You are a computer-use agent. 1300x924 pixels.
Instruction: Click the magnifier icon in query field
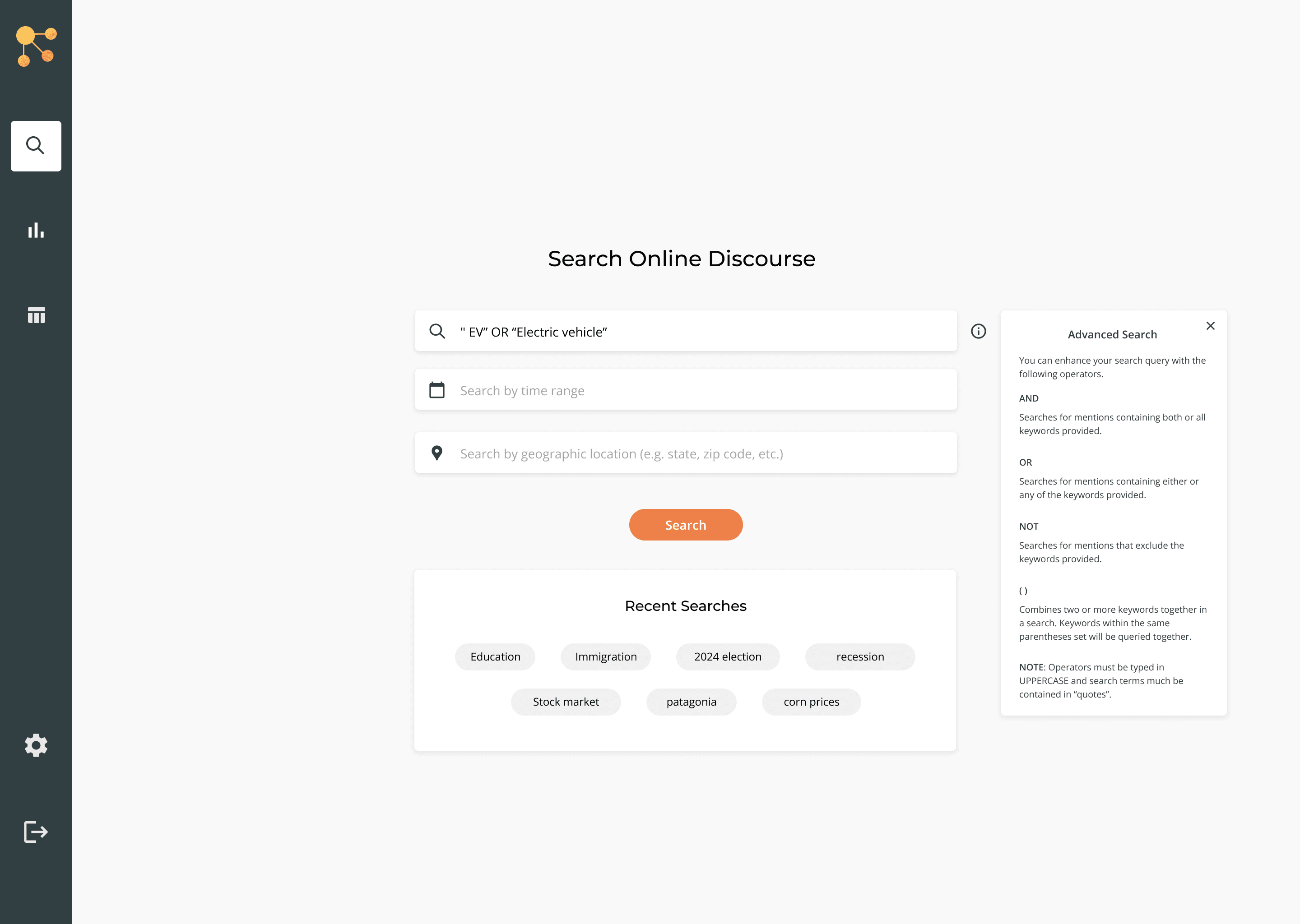tap(436, 331)
